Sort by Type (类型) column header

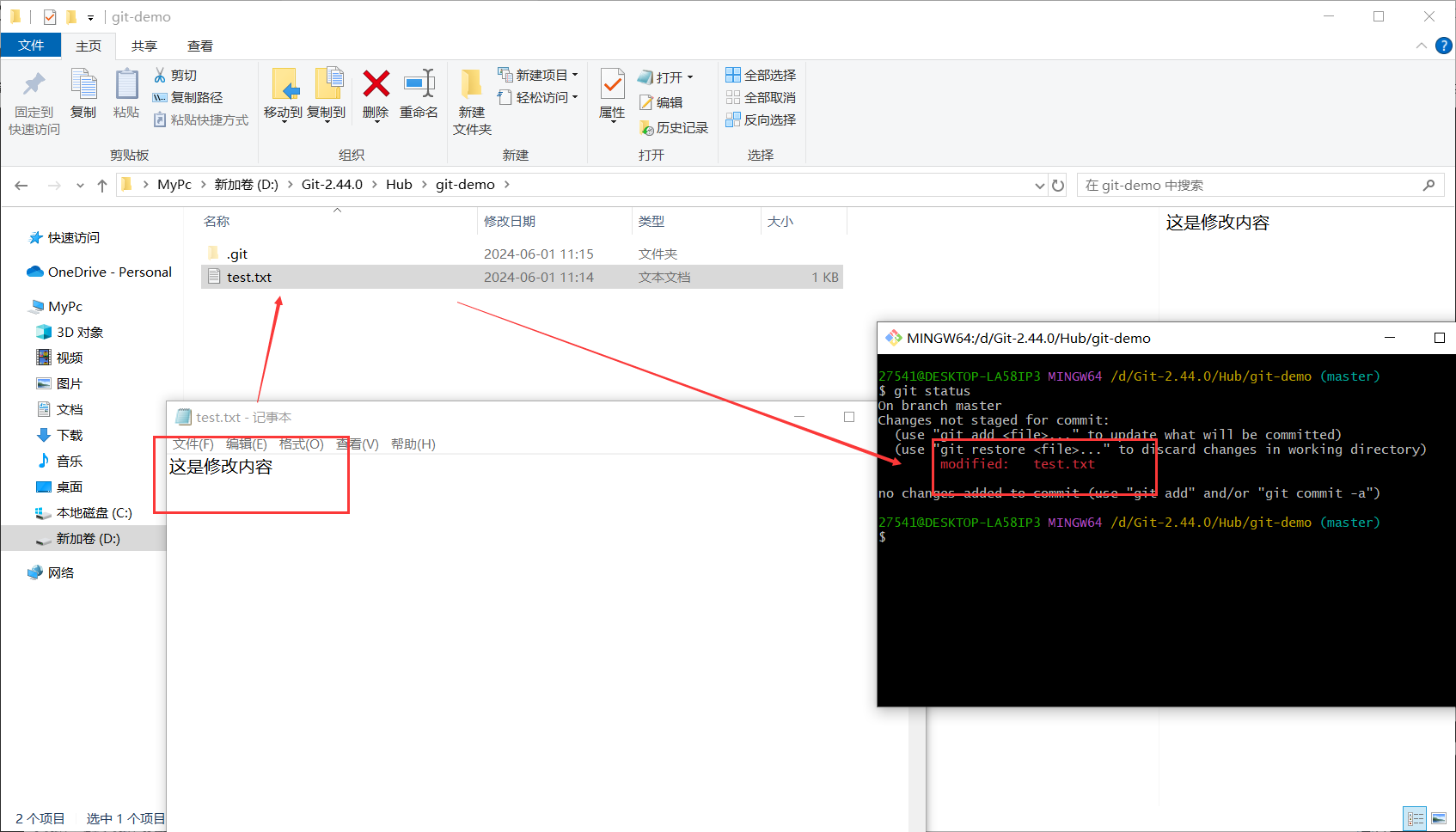(652, 221)
